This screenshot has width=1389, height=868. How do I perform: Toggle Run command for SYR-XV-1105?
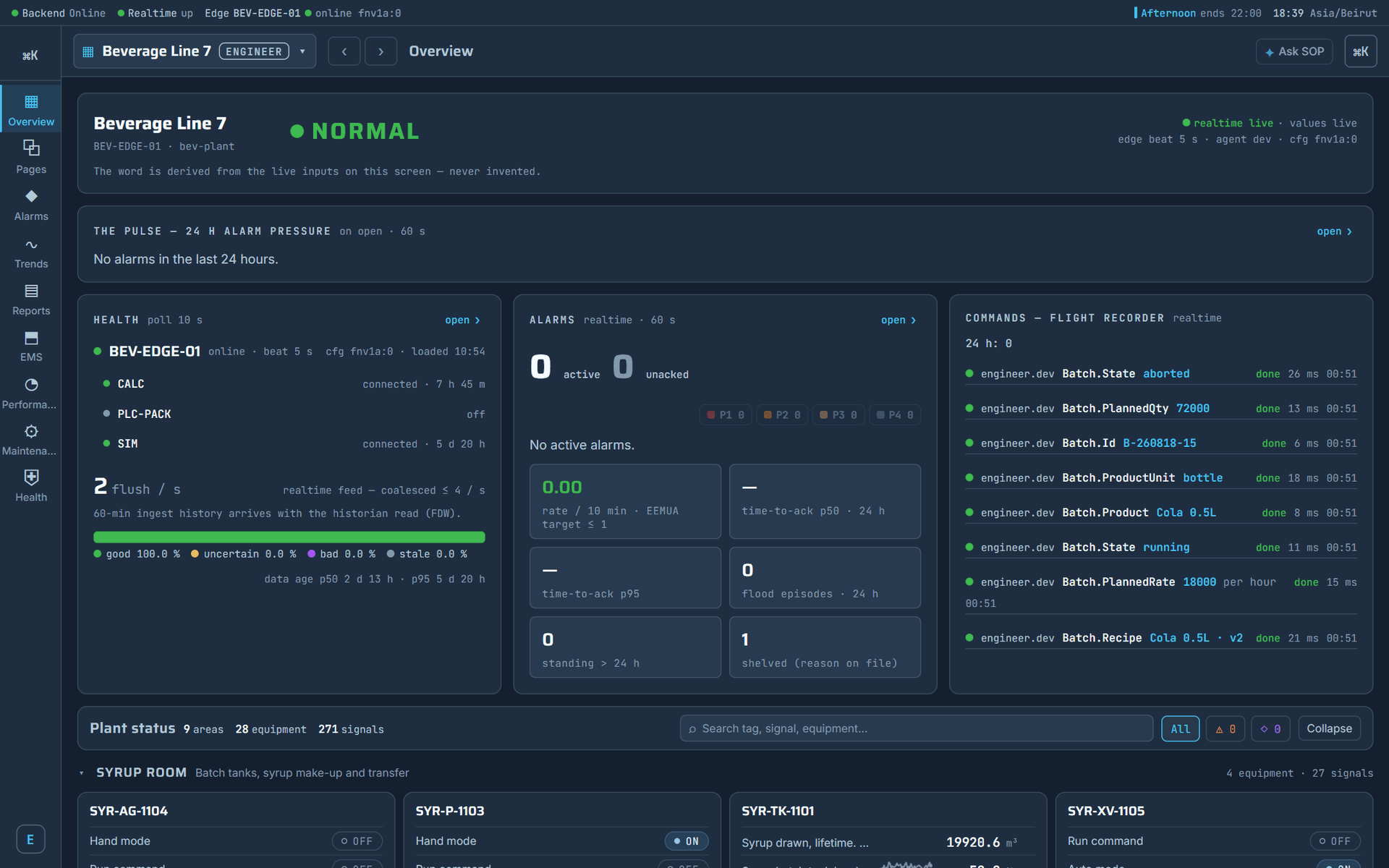[x=1335, y=841]
